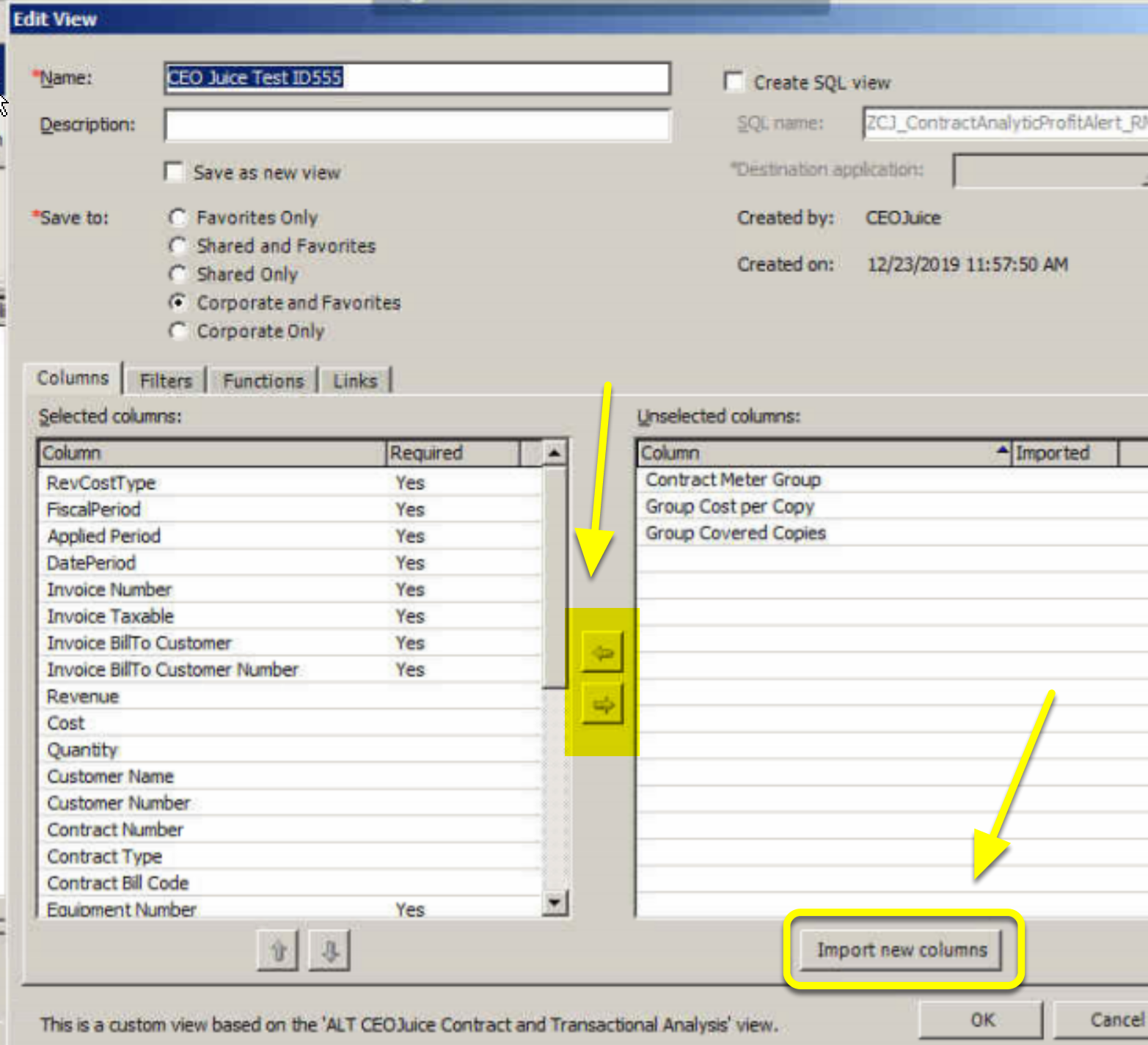Confirm with the OK button
Screen dimensions: 1148x1045
981,1020
